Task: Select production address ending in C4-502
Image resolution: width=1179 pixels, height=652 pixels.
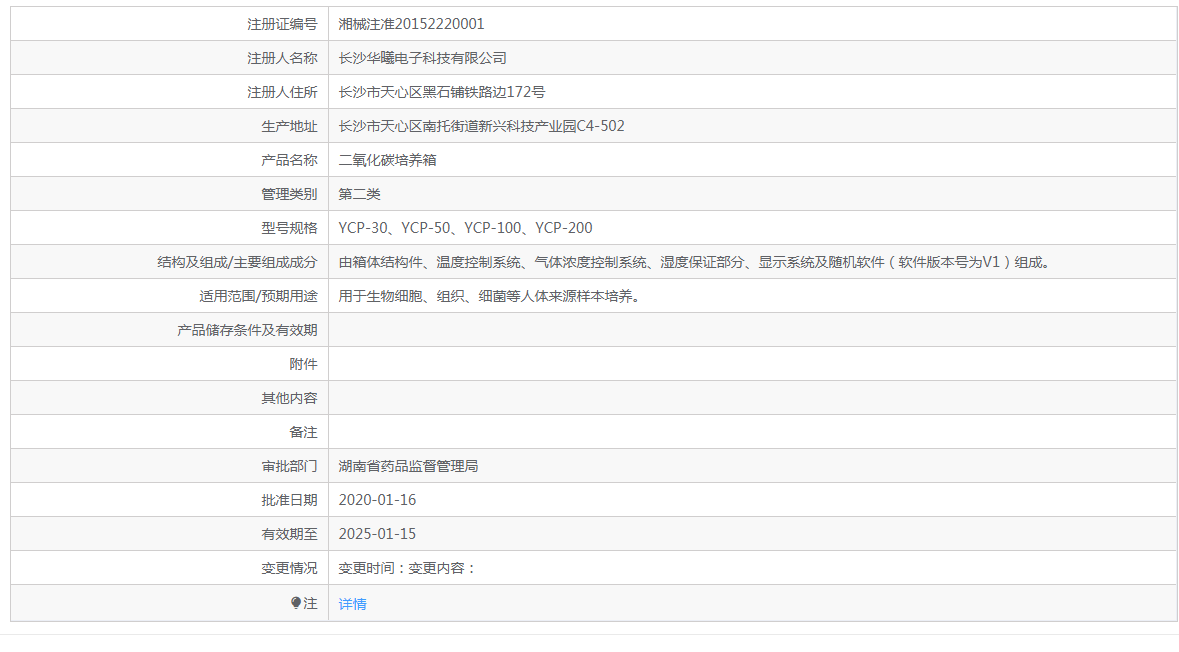Action: [481, 126]
